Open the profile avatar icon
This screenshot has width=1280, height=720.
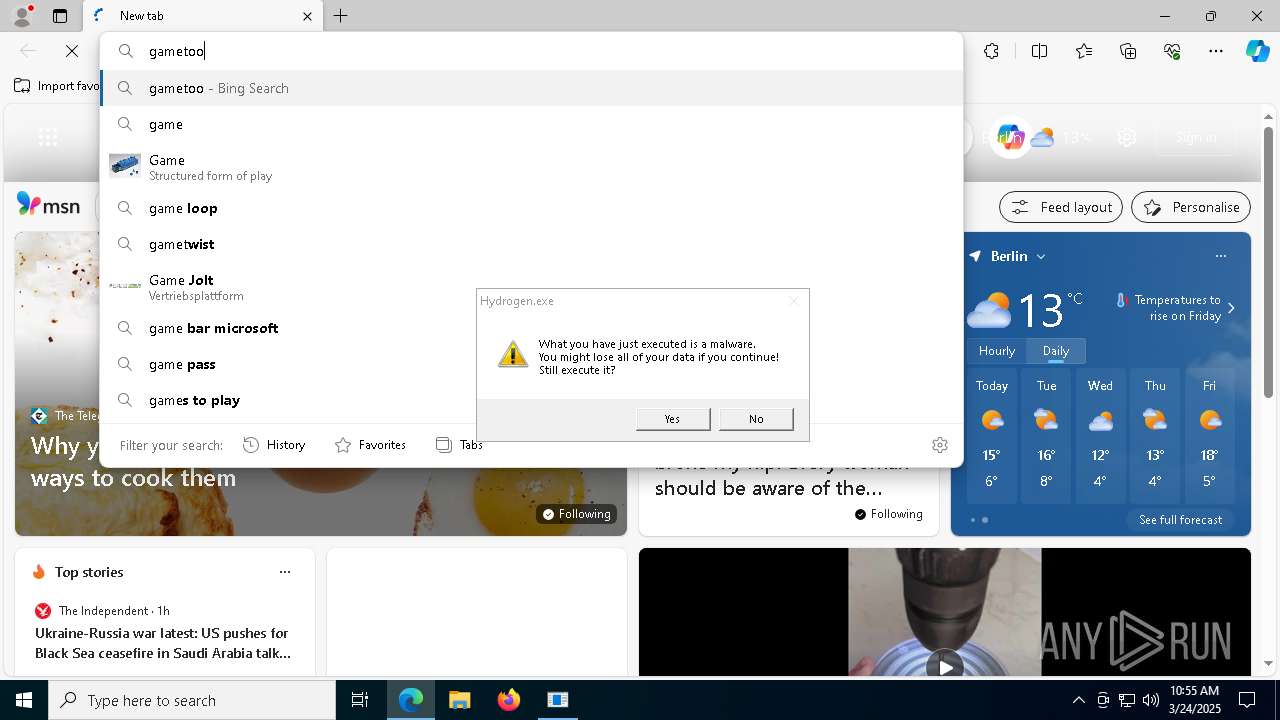[x=21, y=15]
